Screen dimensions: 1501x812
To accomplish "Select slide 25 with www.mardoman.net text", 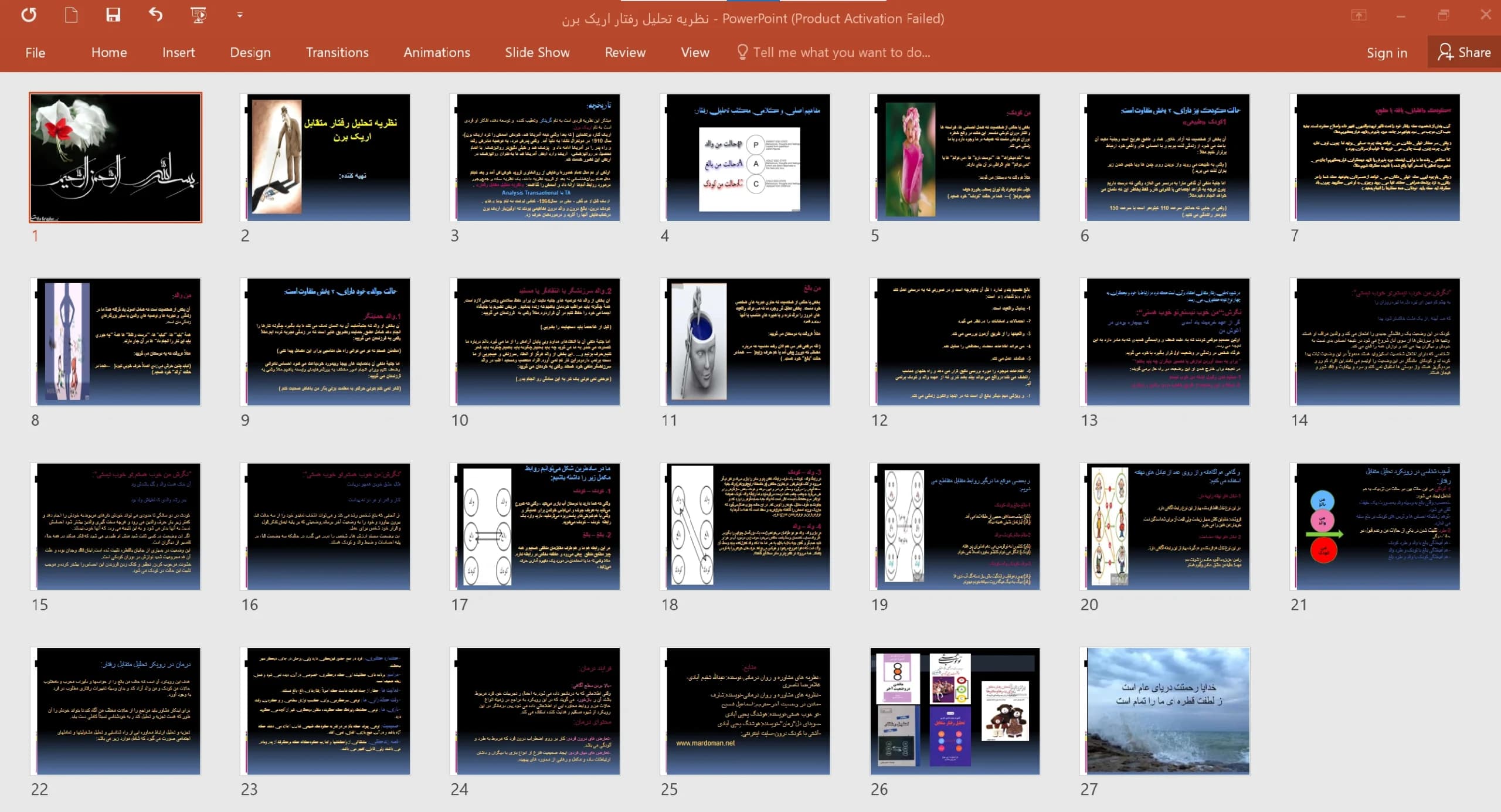I will 745,711.
